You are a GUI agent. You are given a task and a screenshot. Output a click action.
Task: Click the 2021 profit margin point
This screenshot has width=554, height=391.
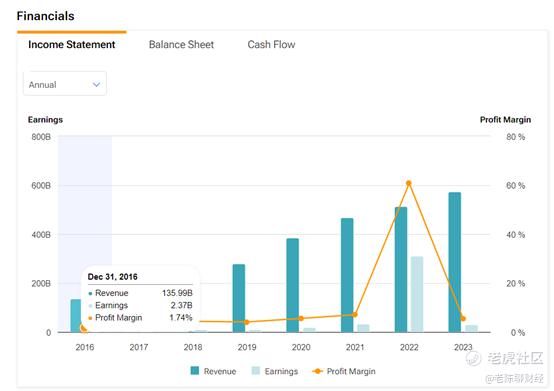(355, 314)
